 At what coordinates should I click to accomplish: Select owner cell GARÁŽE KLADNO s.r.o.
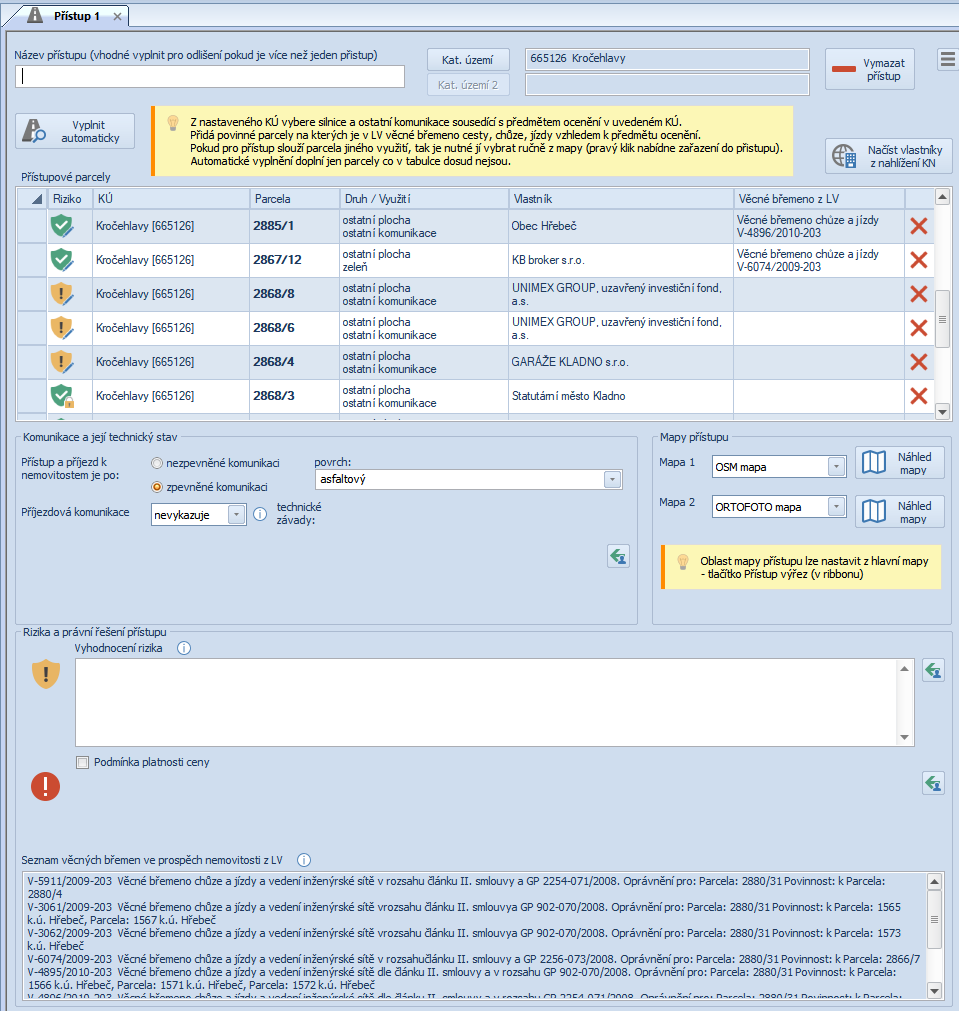tap(620, 362)
